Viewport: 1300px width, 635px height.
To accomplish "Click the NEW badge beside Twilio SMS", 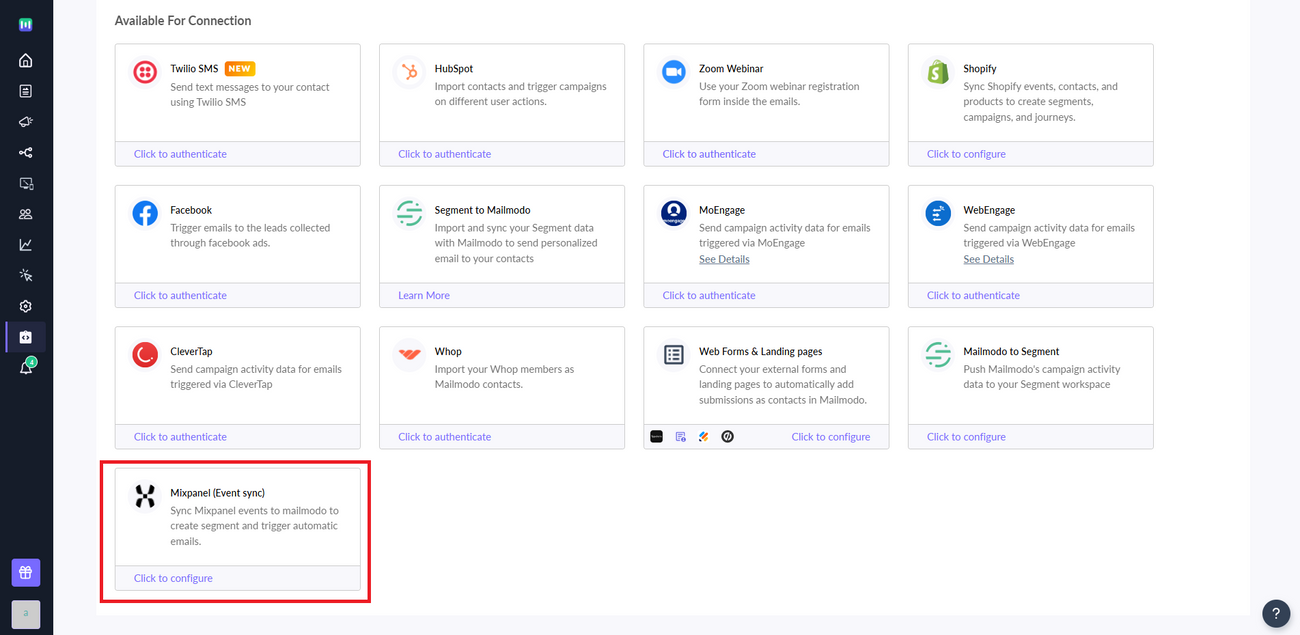I will pos(239,69).
